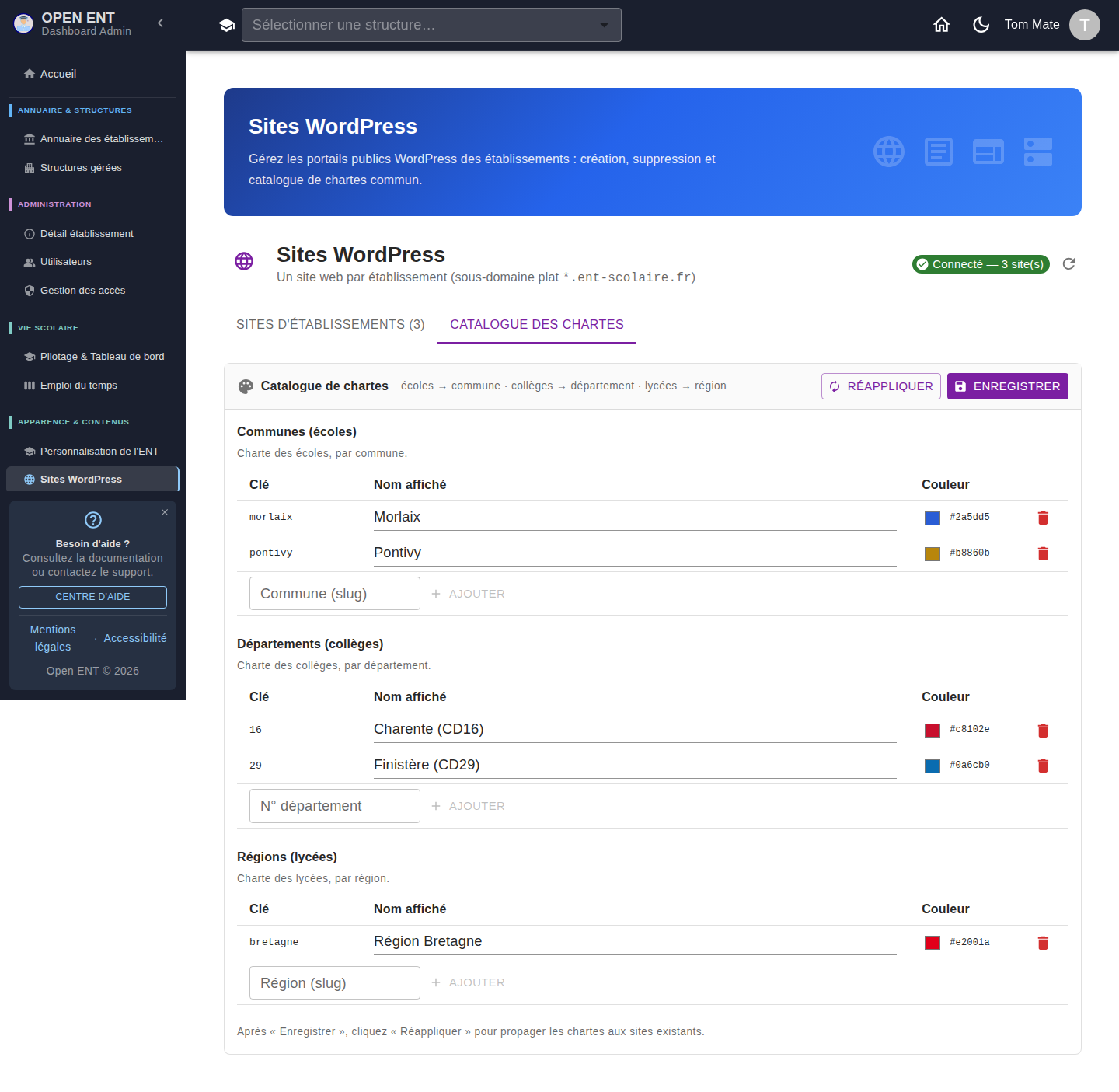
Task: Delete the Pontivy charter row
Action: (x=1043, y=553)
